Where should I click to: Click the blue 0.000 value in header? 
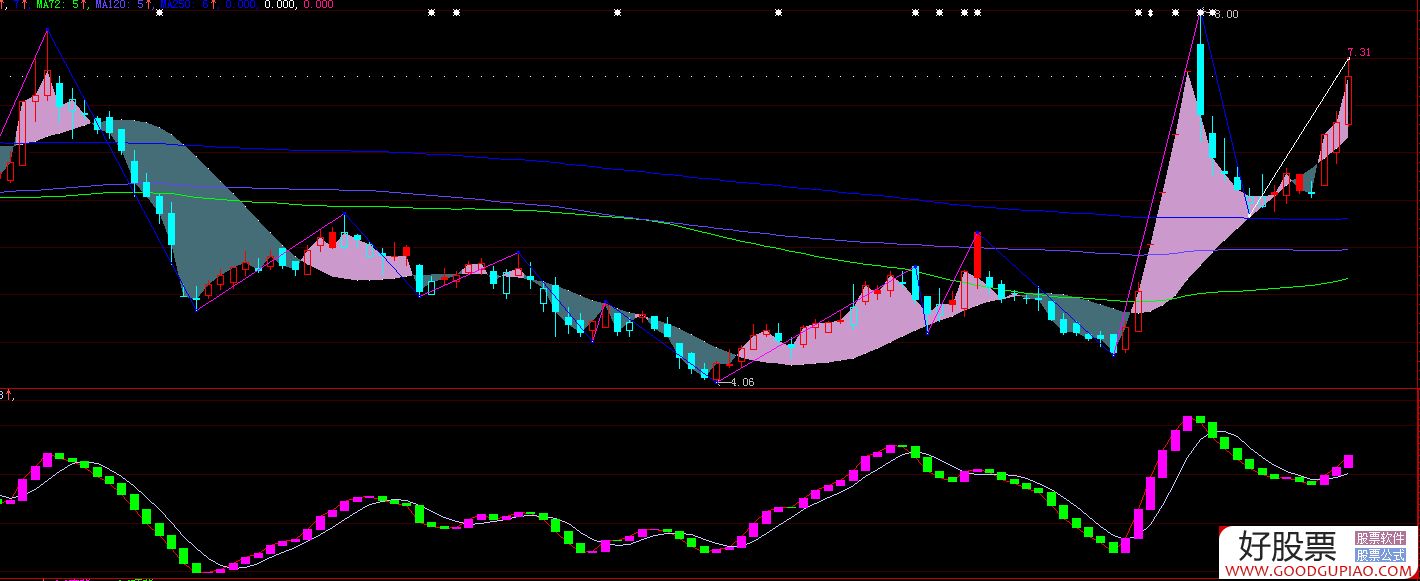tap(240, 5)
